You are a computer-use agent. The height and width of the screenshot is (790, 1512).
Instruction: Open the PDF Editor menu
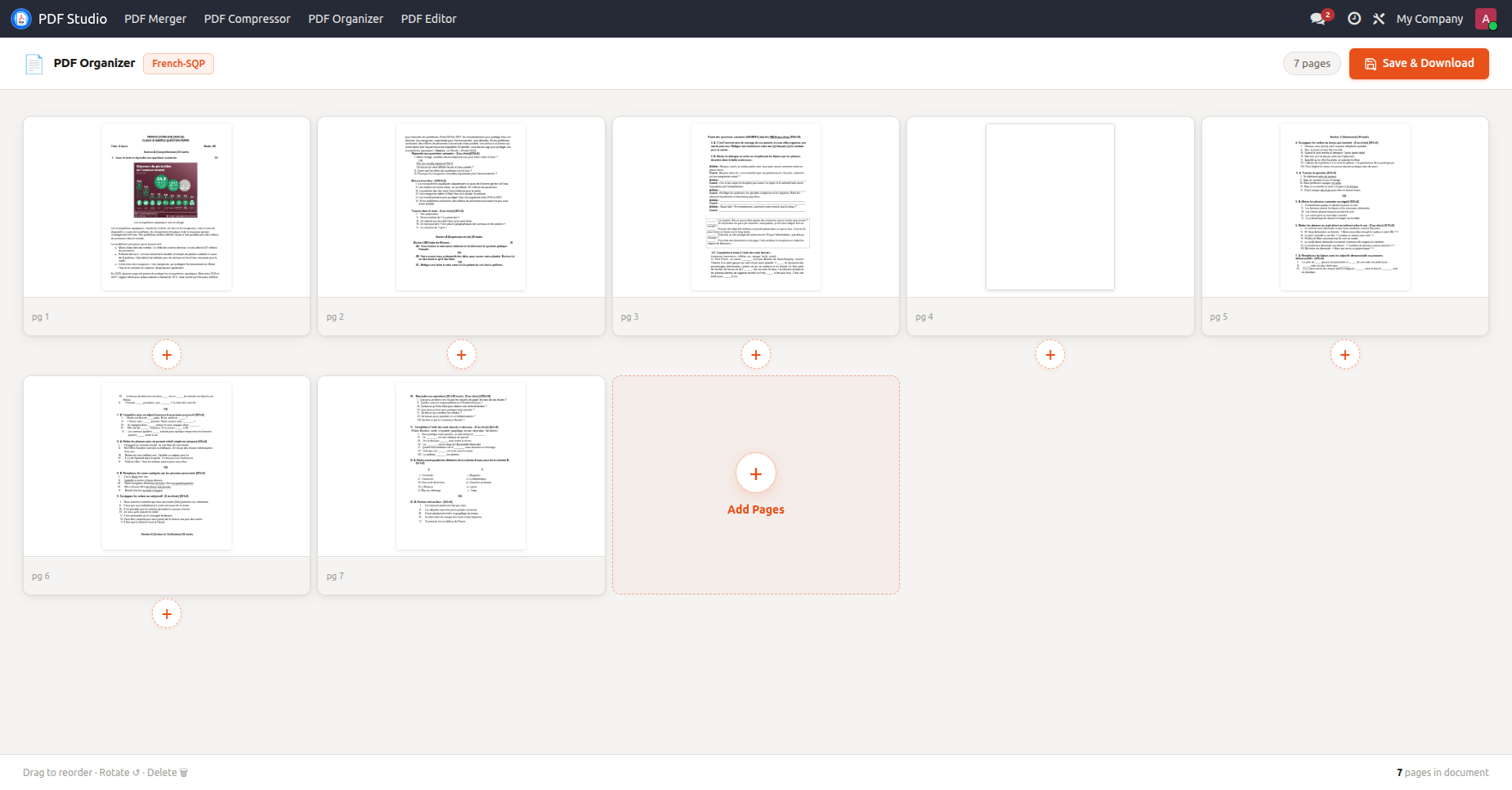click(x=429, y=19)
